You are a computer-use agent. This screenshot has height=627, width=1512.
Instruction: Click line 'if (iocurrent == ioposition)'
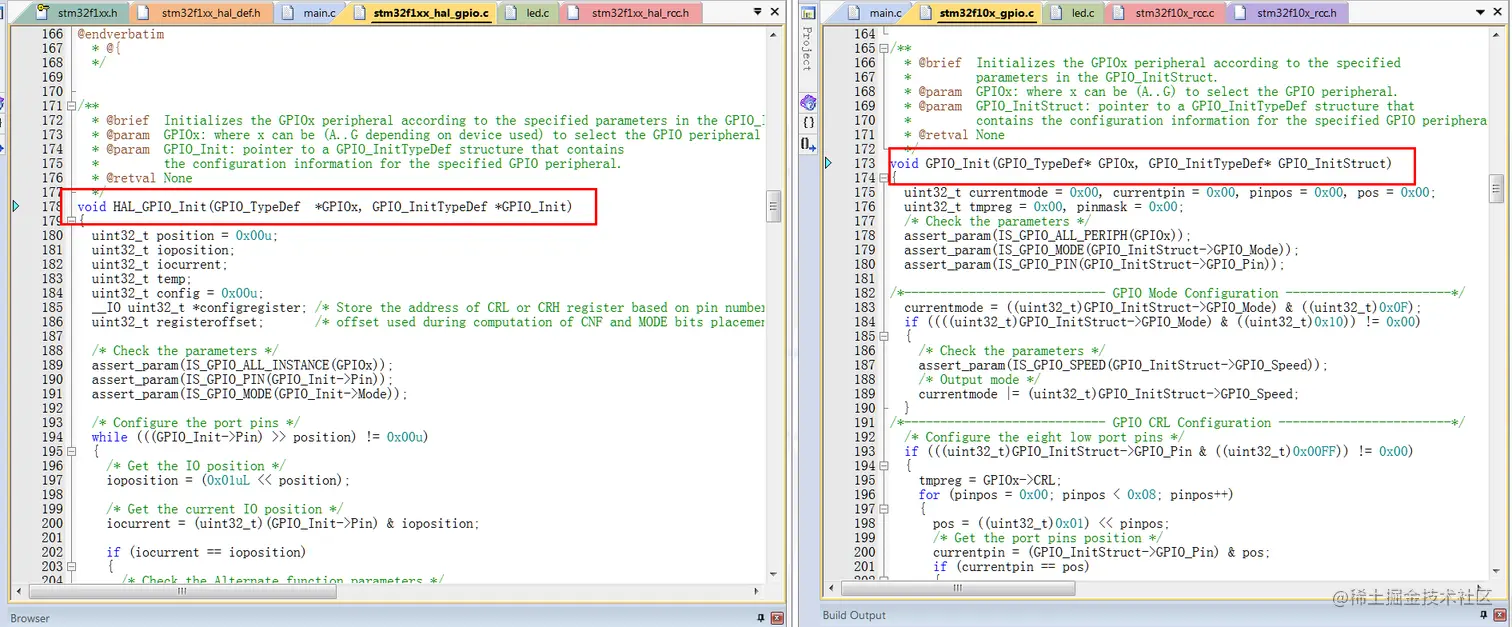206,552
